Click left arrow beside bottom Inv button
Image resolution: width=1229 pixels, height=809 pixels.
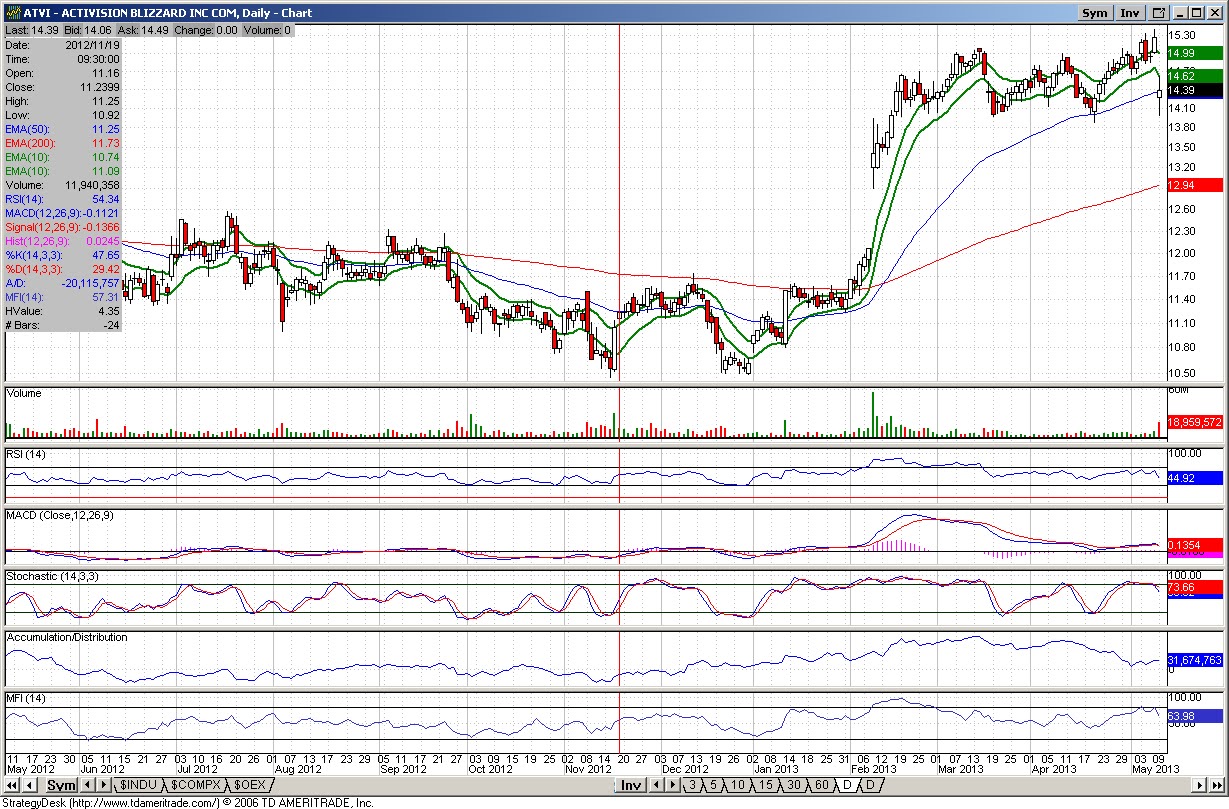tap(657, 785)
